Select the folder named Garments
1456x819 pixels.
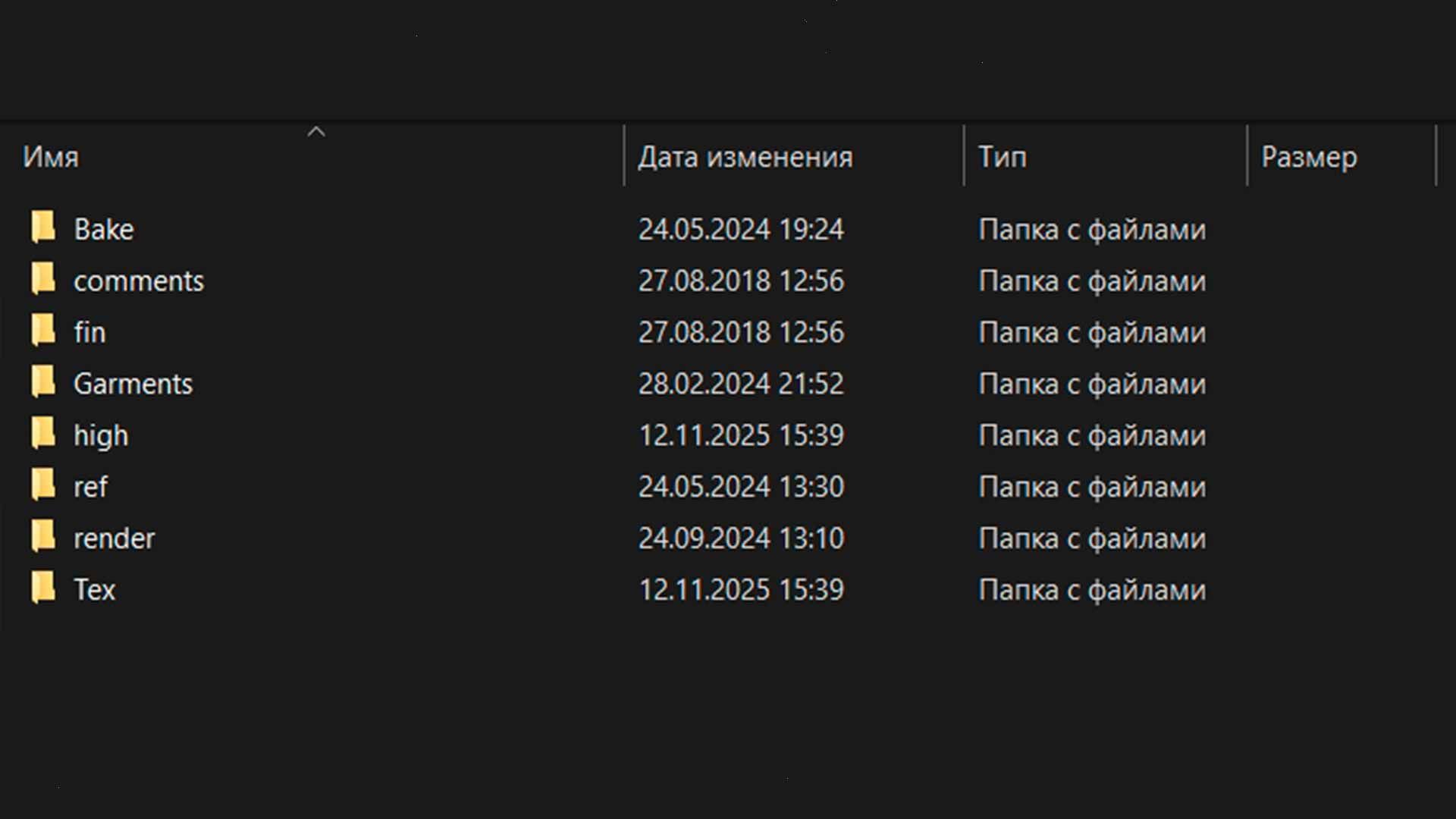pyautogui.click(x=133, y=384)
